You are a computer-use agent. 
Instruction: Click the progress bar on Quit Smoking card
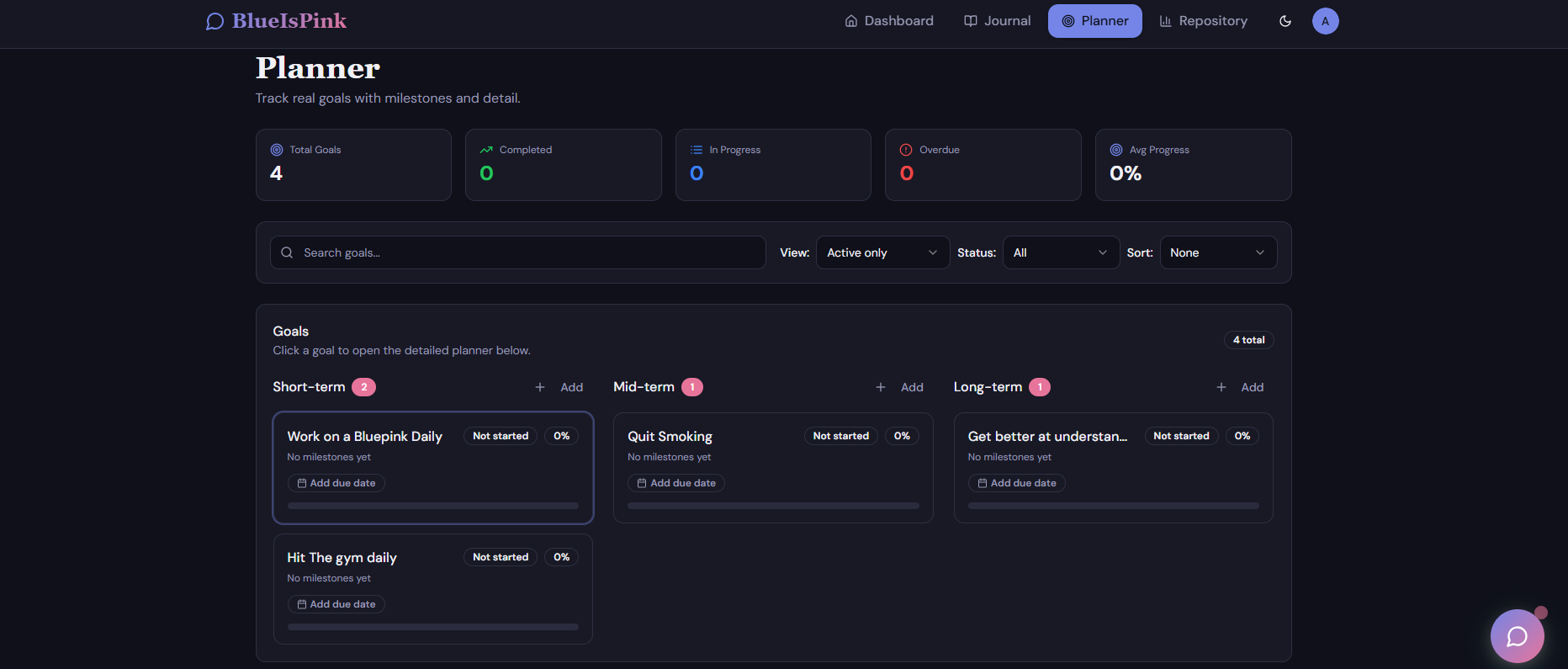[773, 506]
